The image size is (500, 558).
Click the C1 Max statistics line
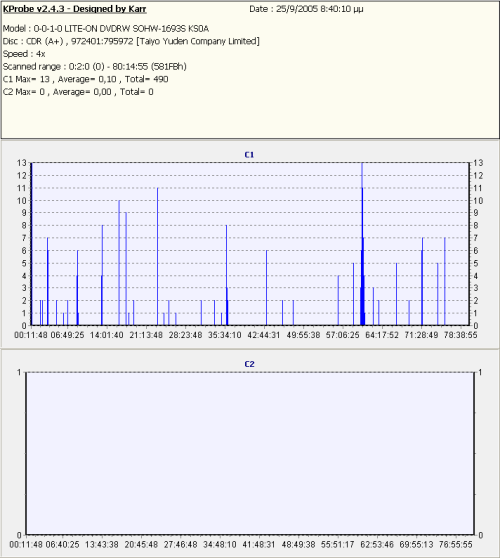[85, 79]
